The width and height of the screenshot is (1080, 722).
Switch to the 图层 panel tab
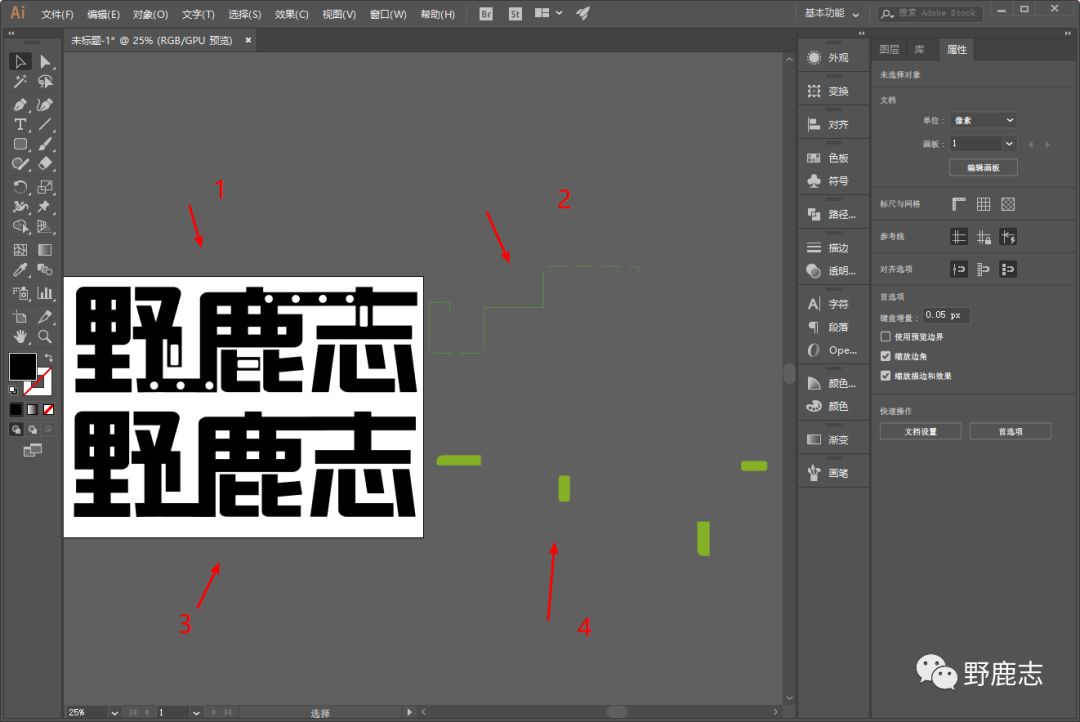(x=888, y=49)
